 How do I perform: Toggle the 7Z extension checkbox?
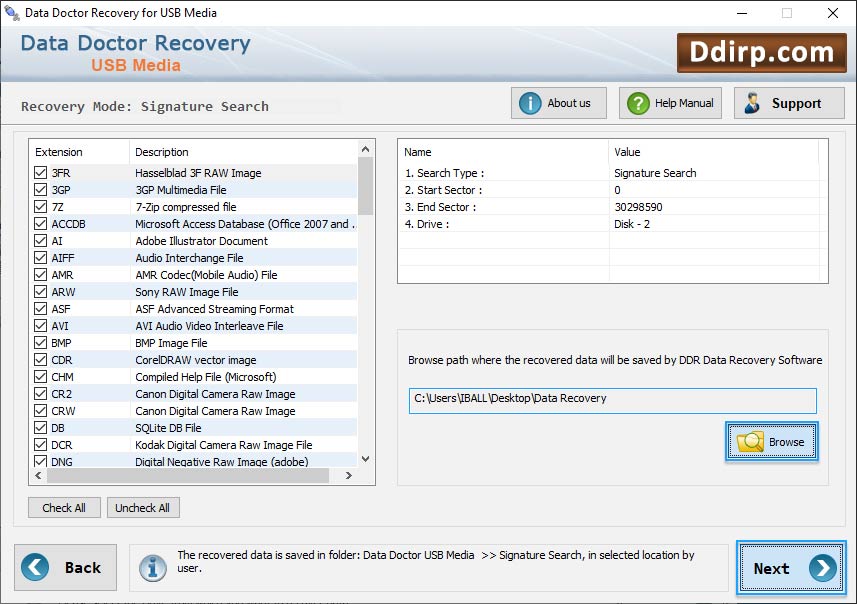pyautogui.click(x=40, y=207)
